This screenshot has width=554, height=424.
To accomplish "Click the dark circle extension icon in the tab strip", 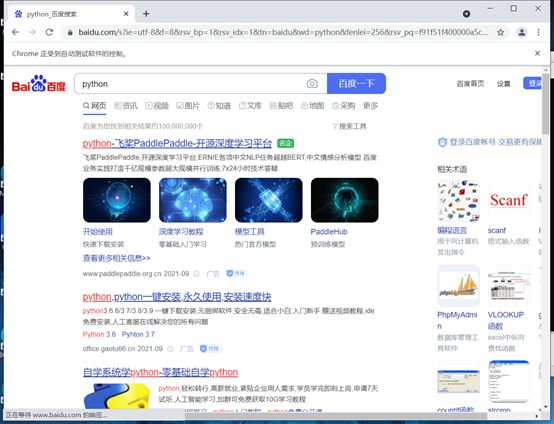I will [466, 14].
